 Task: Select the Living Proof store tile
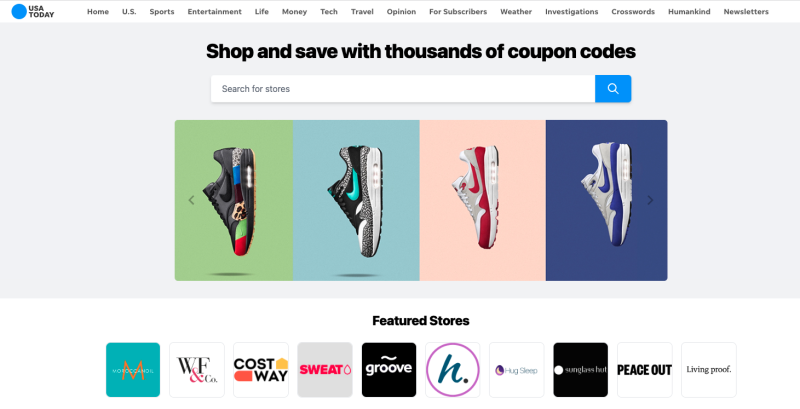pos(709,370)
